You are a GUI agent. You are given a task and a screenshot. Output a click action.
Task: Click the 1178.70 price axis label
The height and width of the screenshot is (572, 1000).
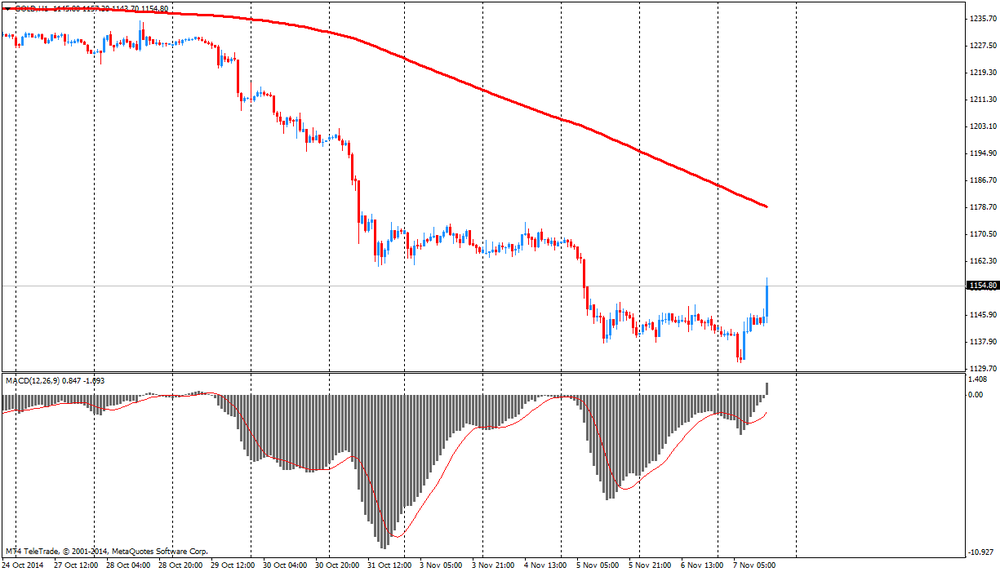[x=983, y=207]
